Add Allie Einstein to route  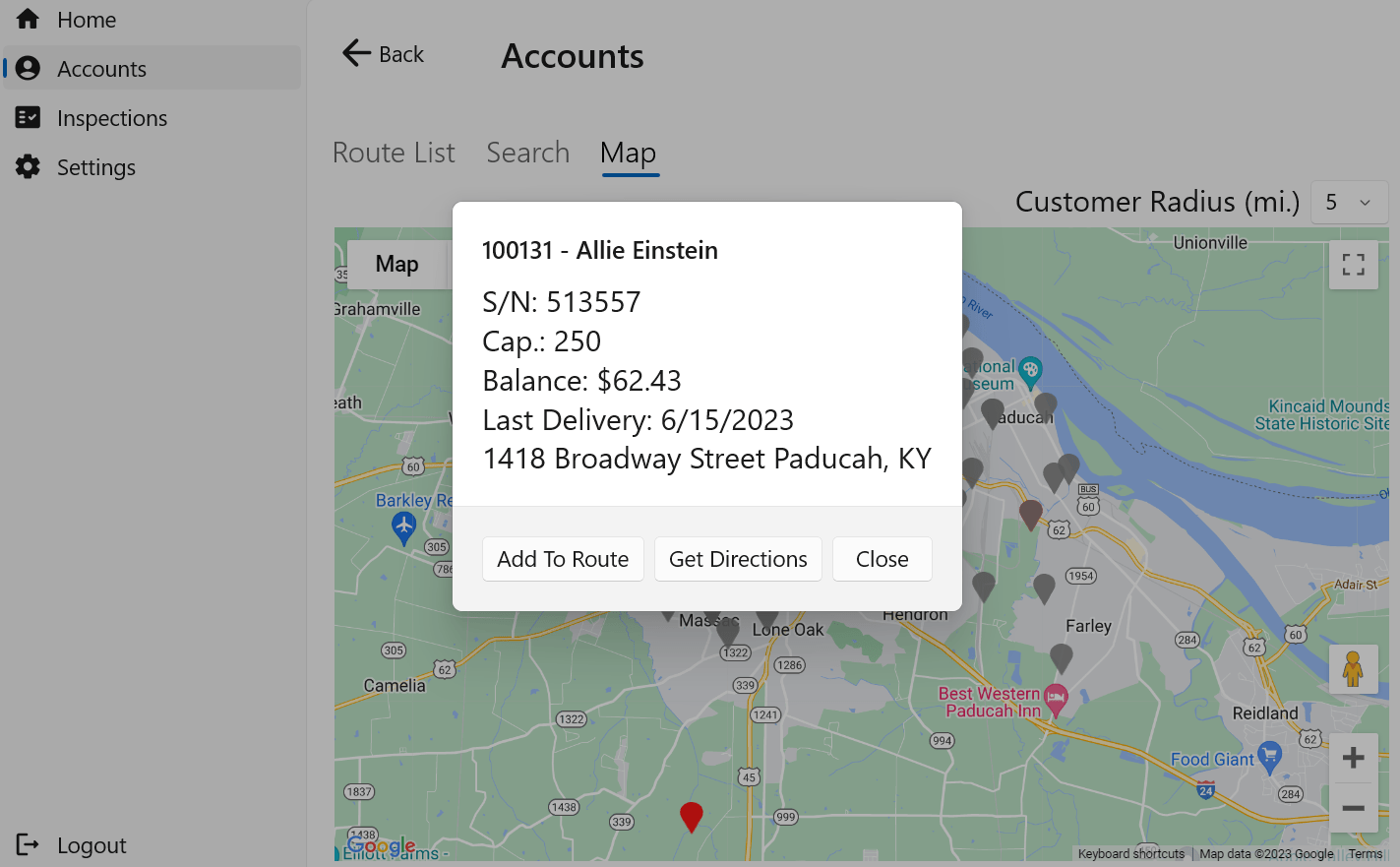coord(563,559)
